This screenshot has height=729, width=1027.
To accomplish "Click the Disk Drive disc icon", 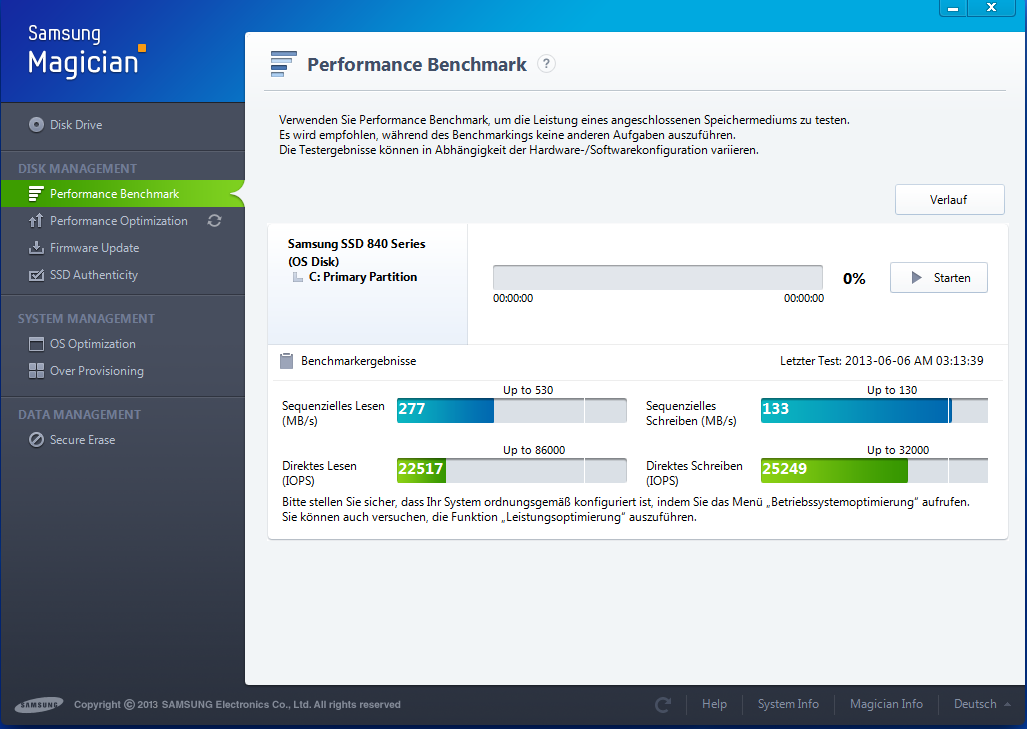I will pos(37,124).
